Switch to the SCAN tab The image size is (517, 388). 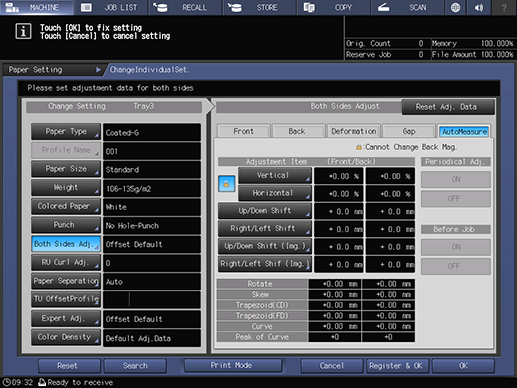(408, 7)
